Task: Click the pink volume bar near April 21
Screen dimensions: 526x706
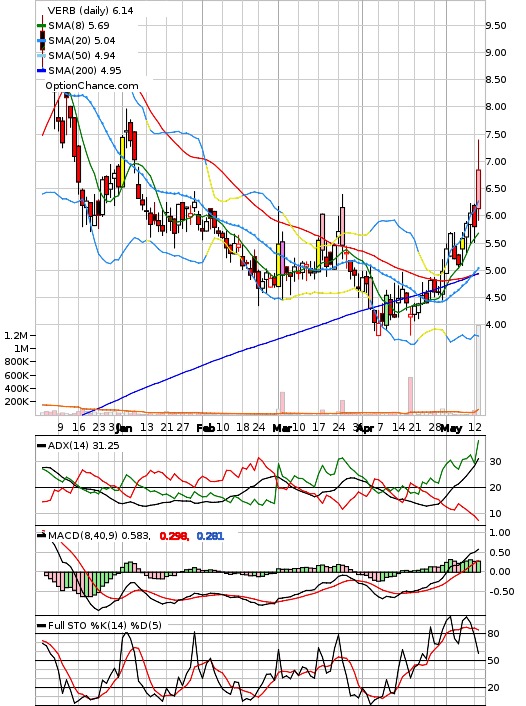Action: 410,395
